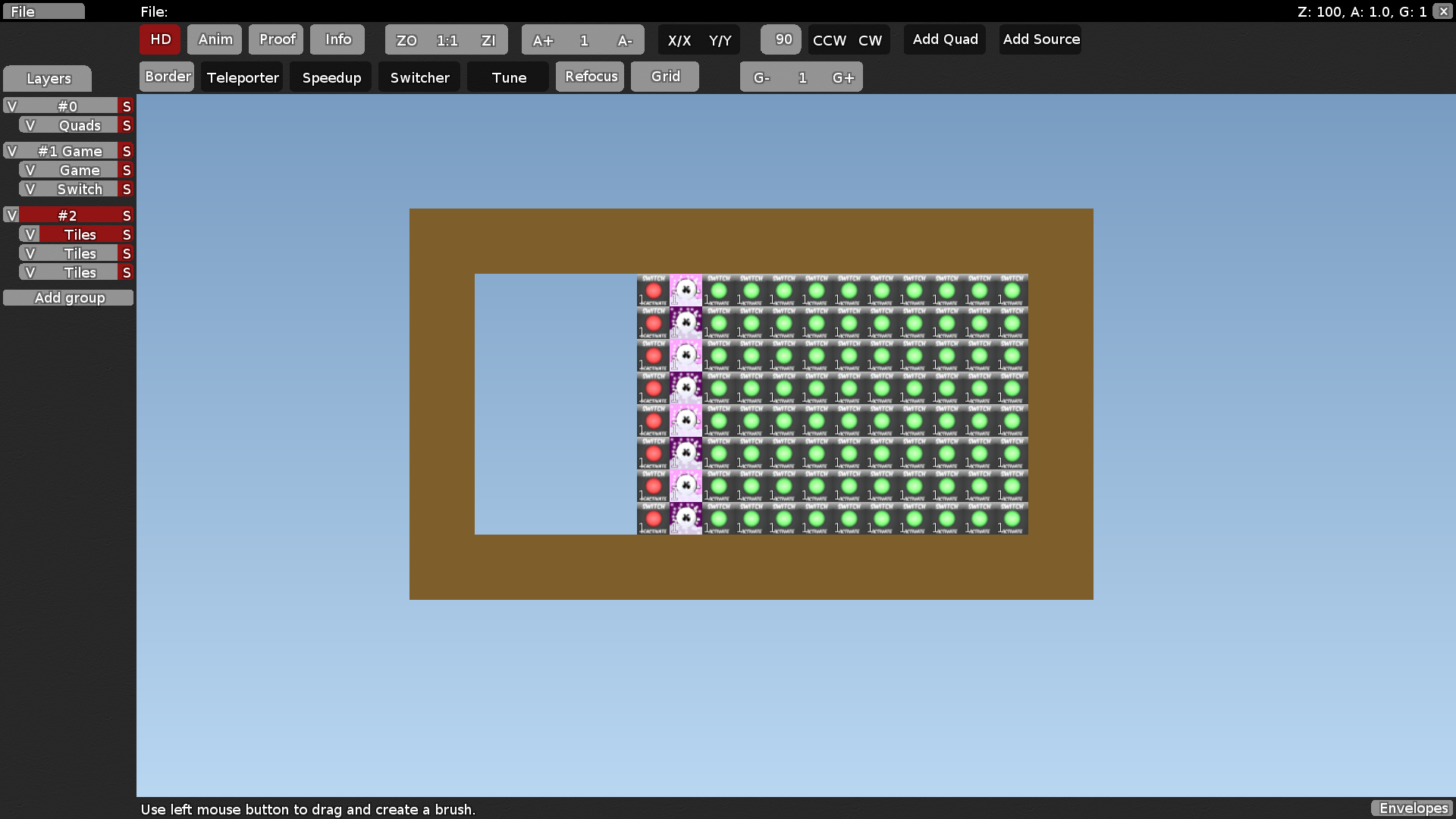Open the Border tool
Screen dimensions: 1456x819
click(x=166, y=76)
